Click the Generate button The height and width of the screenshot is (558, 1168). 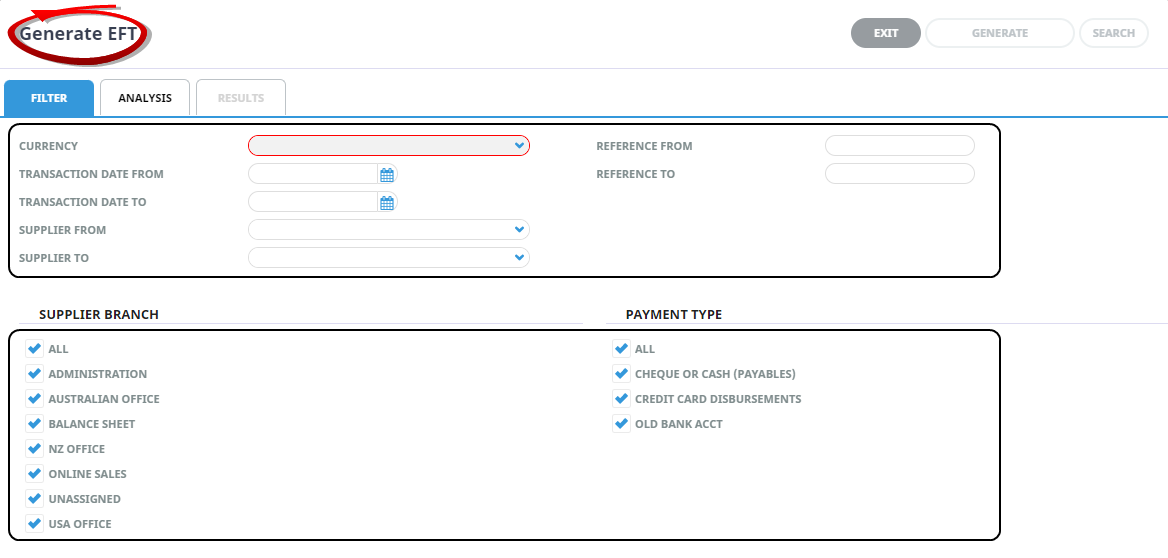[x=999, y=33]
